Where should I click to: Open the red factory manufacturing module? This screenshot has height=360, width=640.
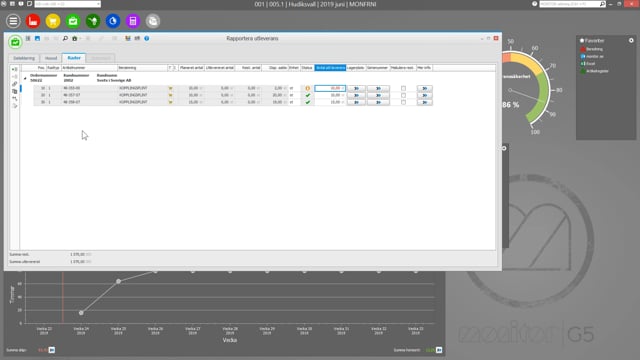tap(33, 21)
